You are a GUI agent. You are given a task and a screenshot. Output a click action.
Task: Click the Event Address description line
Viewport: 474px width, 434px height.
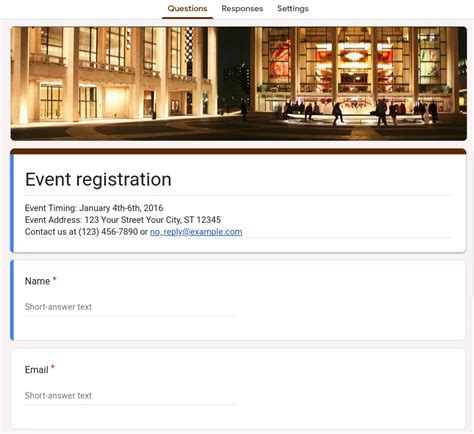coord(123,220)
